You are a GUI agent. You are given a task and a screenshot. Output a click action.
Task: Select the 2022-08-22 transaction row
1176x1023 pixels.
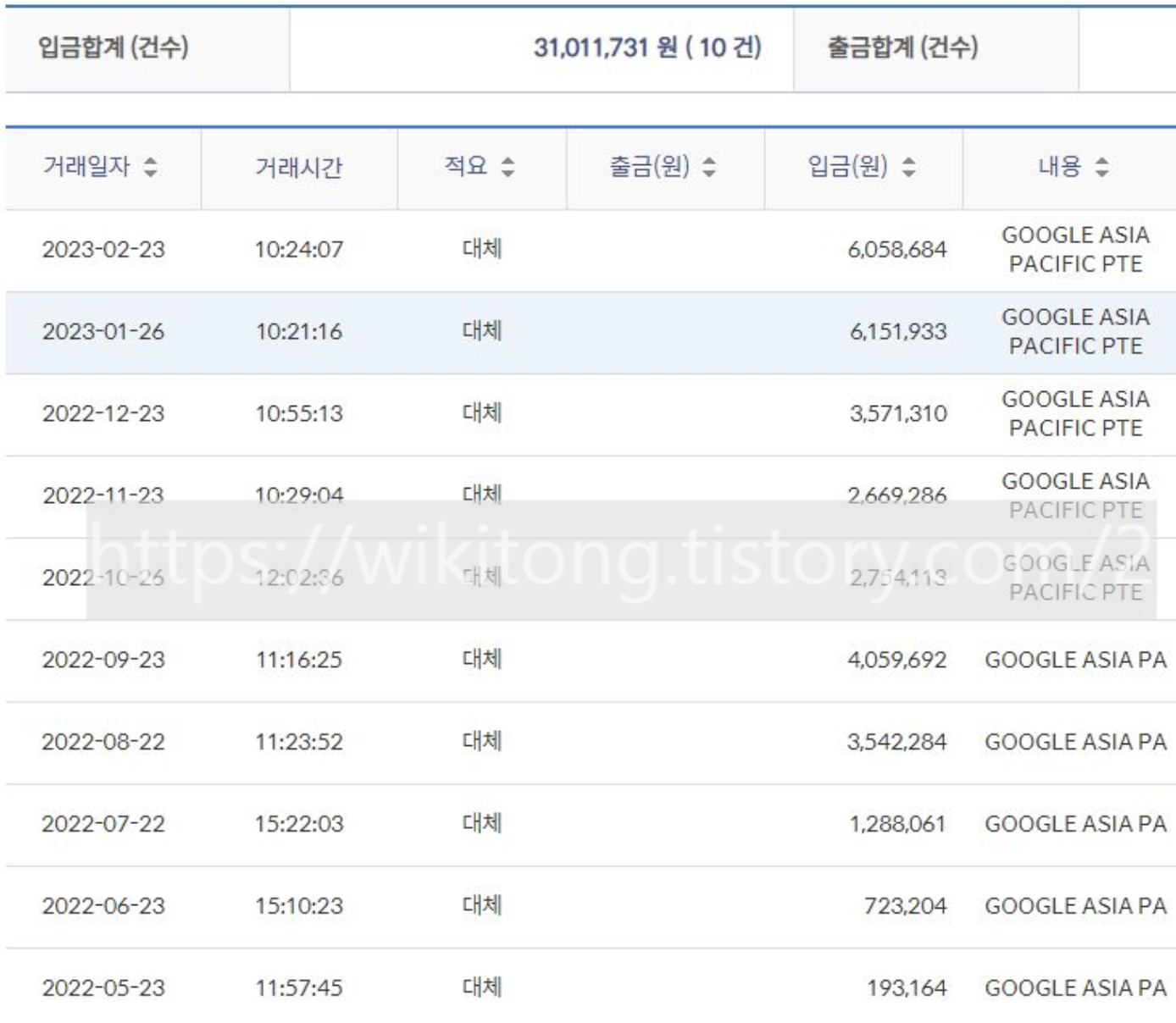click(103, 743)
